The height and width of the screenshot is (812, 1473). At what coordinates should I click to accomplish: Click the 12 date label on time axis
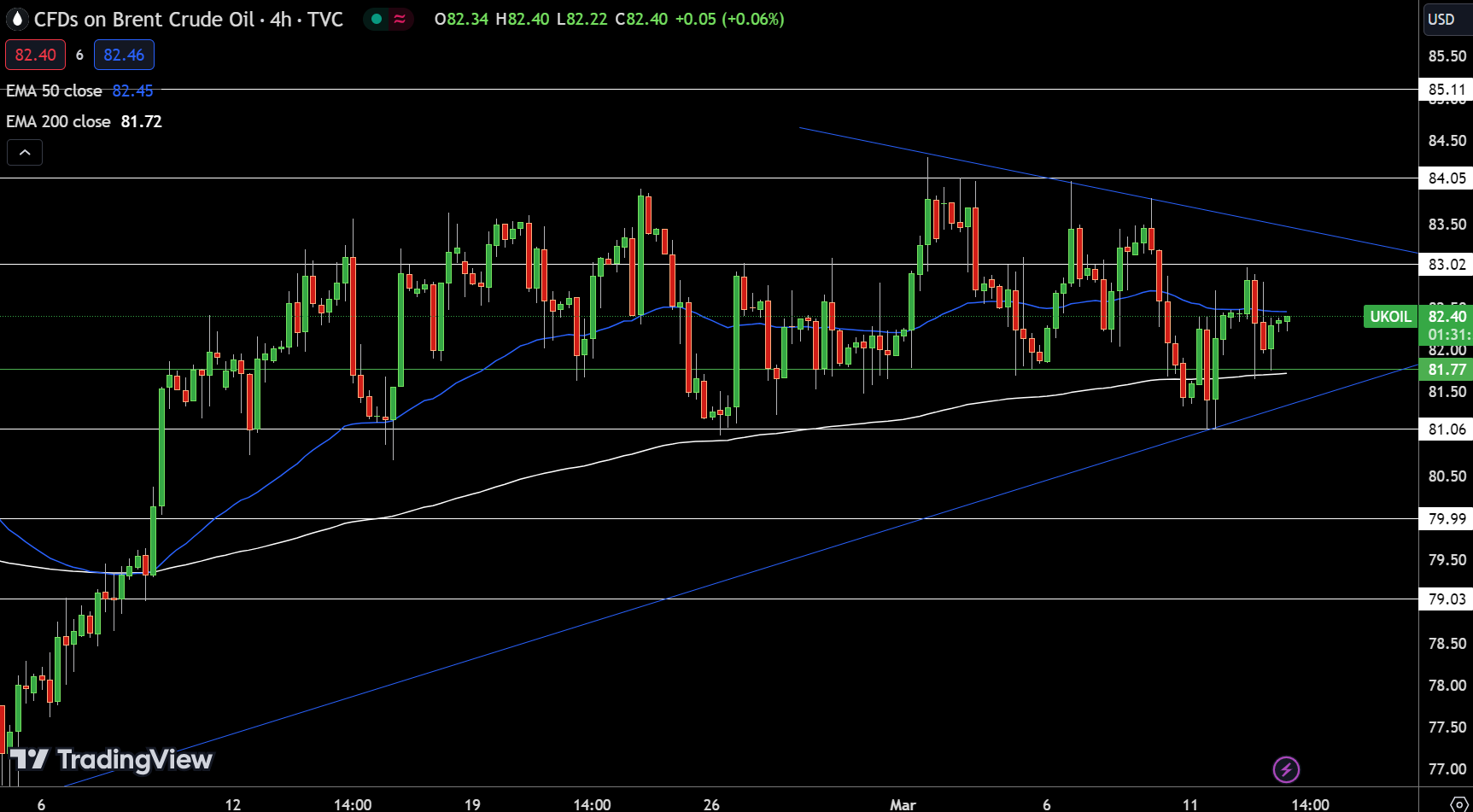pyautogui.click(x=233, y=804)
